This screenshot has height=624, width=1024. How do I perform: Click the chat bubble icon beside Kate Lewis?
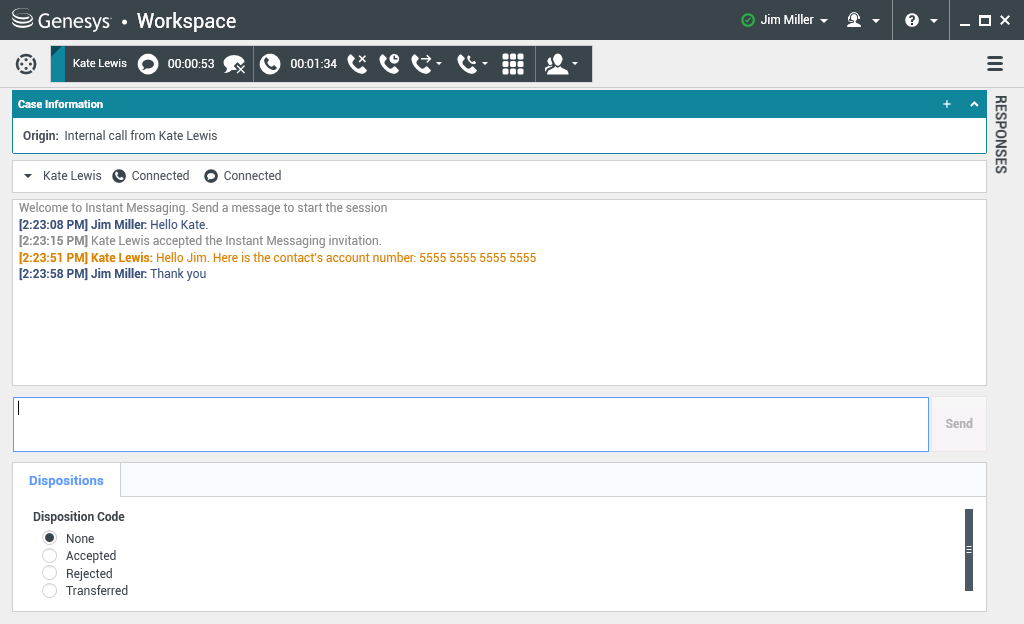[148, 64]
